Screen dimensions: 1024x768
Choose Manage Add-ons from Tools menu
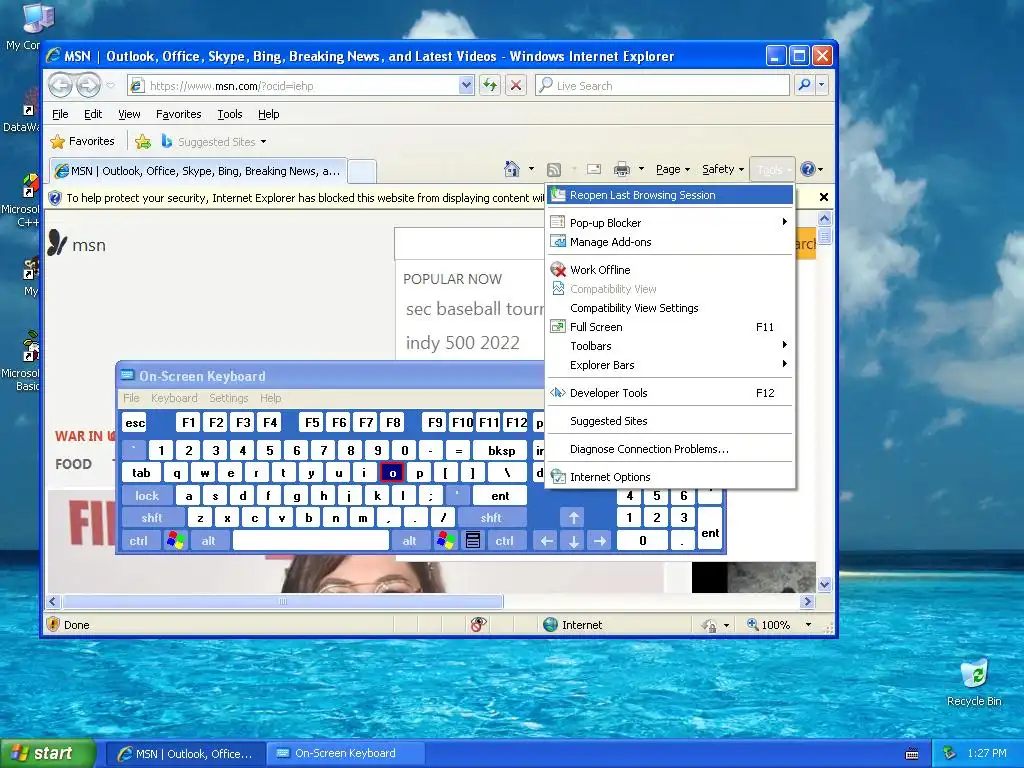[670, 242]
